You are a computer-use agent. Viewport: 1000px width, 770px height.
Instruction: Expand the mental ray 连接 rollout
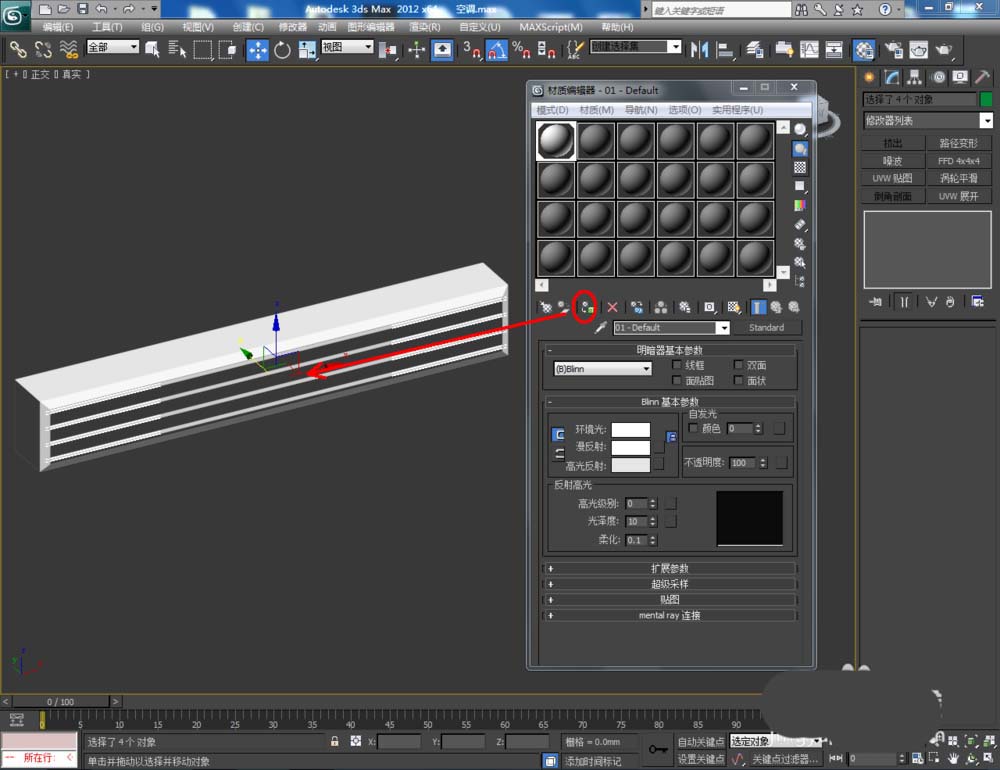(x=669, y=616)
